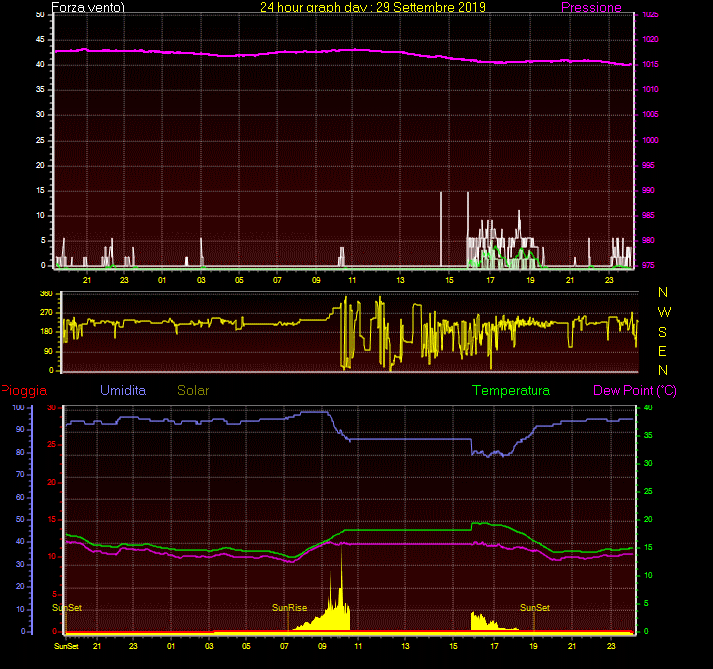Click the blue 'Umidita' legend label
Image resolution: width=713 pixels, height=669 pixels.
tap(123, 390)
